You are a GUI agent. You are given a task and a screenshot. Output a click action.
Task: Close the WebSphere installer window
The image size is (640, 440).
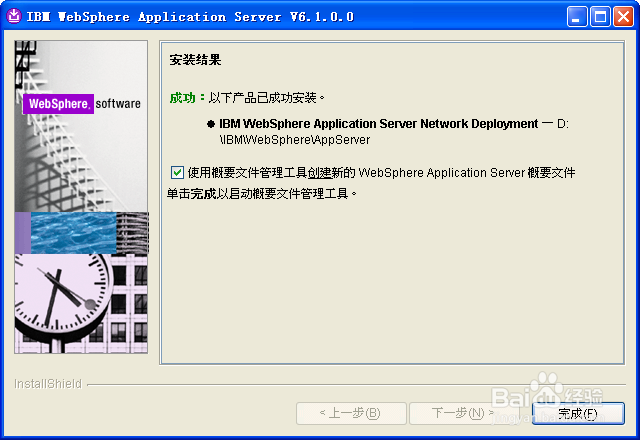[623, 17]
